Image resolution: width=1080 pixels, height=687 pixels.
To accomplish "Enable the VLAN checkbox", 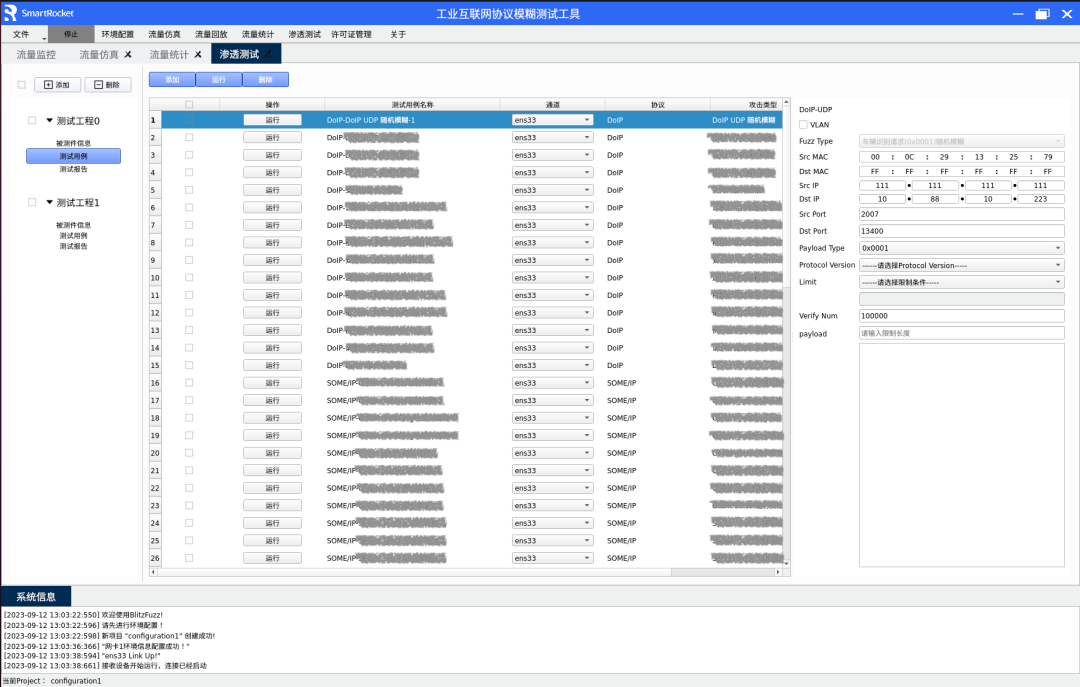I will [804, 125].
